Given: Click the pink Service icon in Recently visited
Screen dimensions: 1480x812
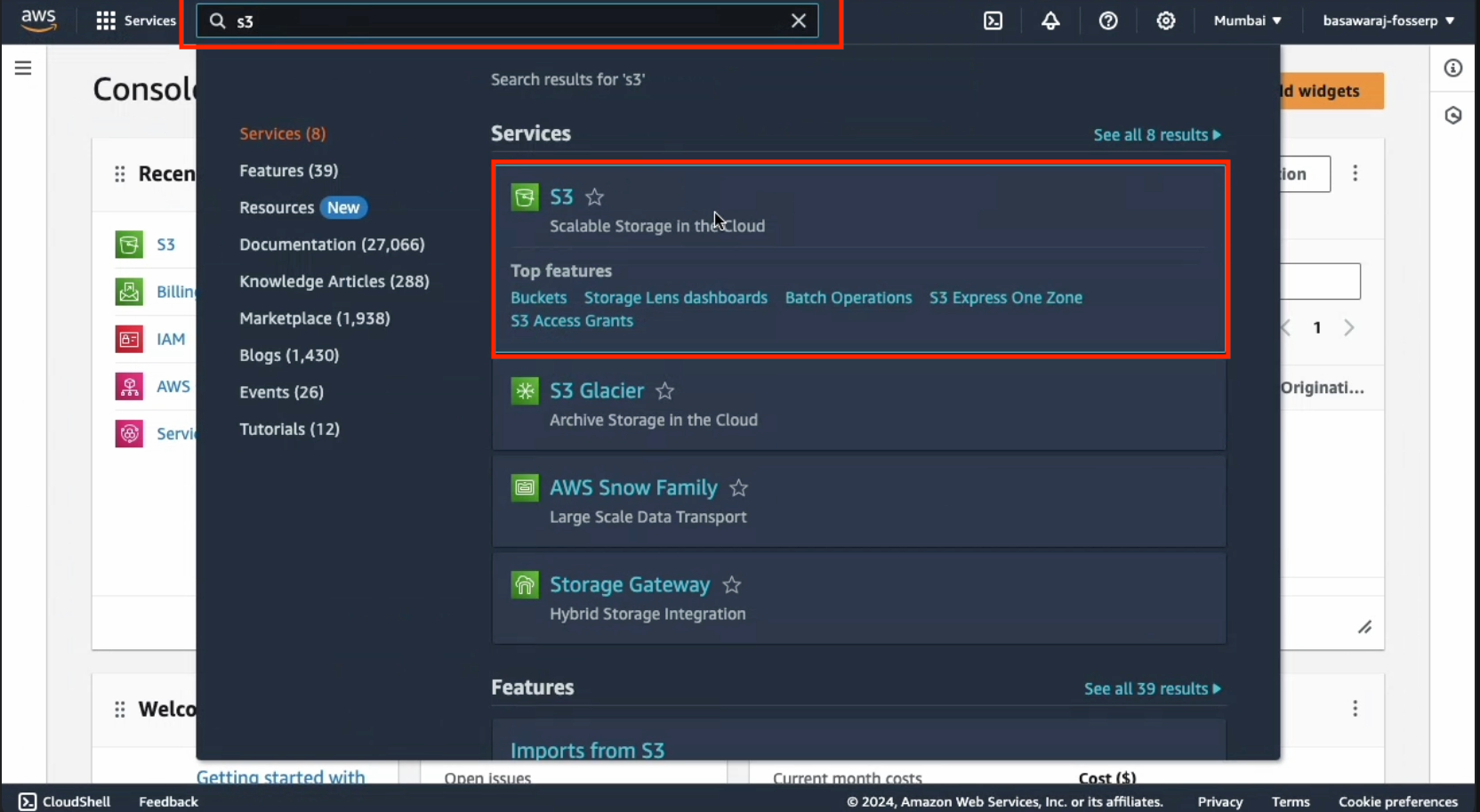Looking at the screenshot, I should click(x=129, y=433).
